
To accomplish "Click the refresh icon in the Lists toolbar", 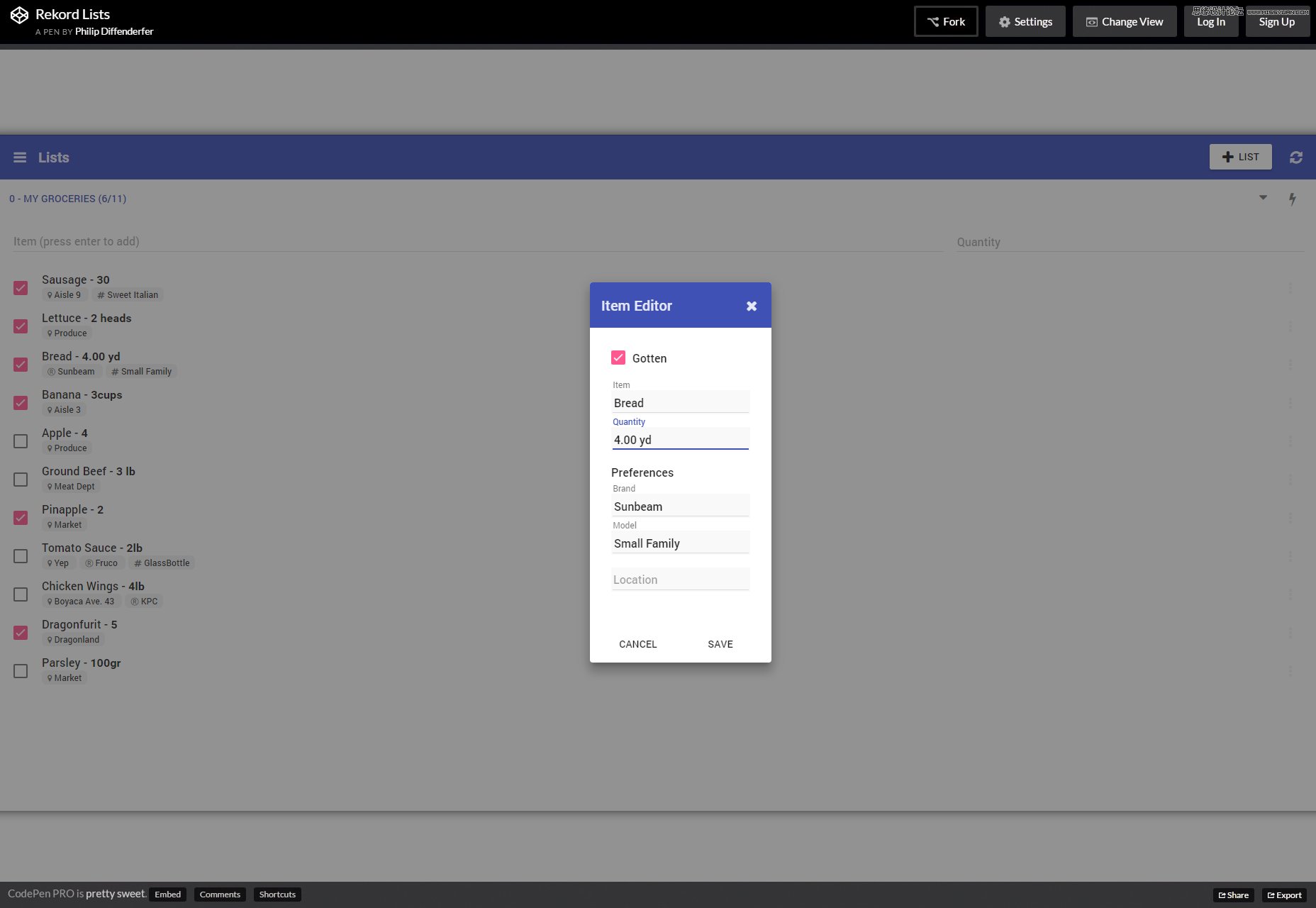I will point(1295,157).
